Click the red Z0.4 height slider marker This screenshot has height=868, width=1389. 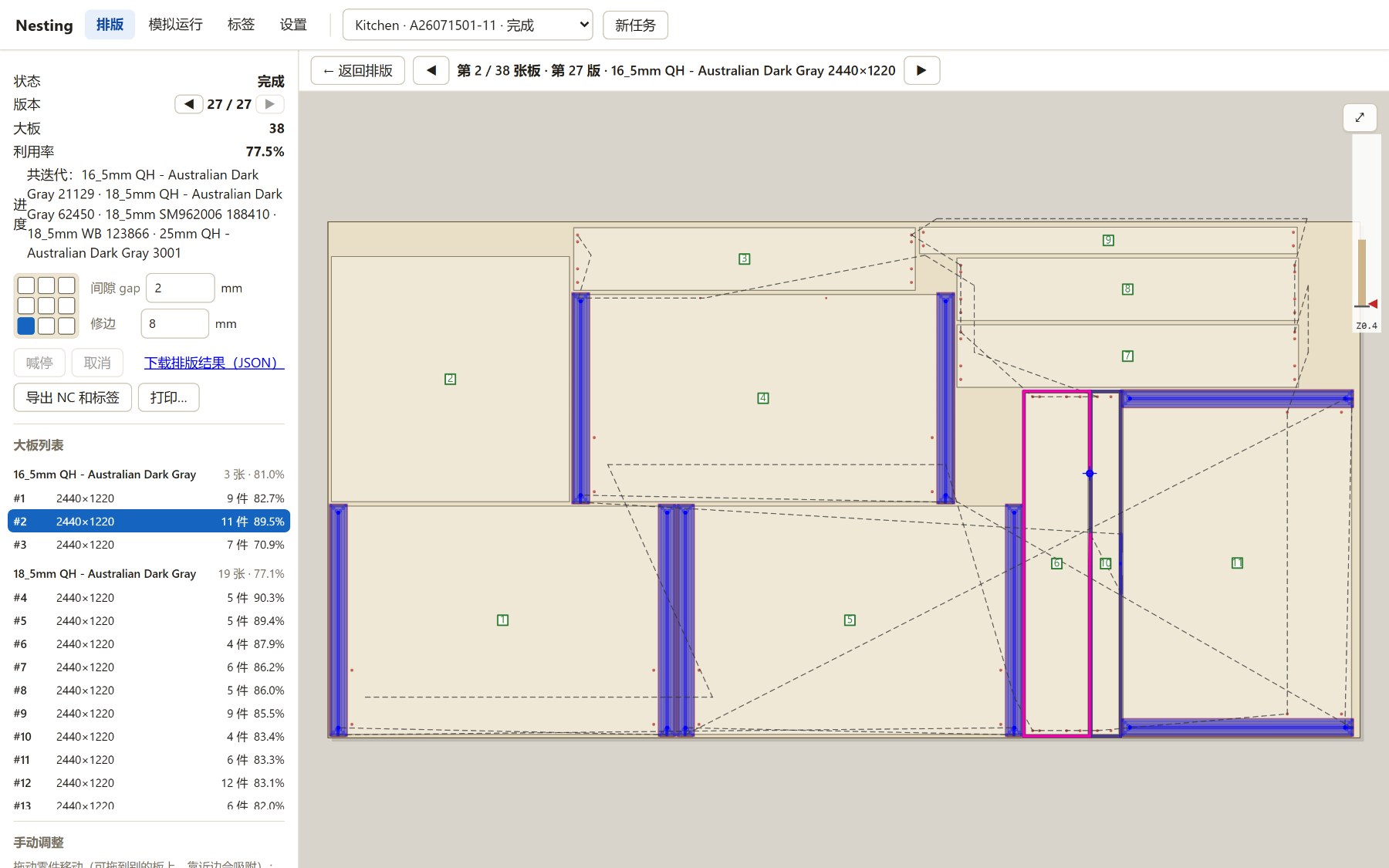click(1373, 304)
